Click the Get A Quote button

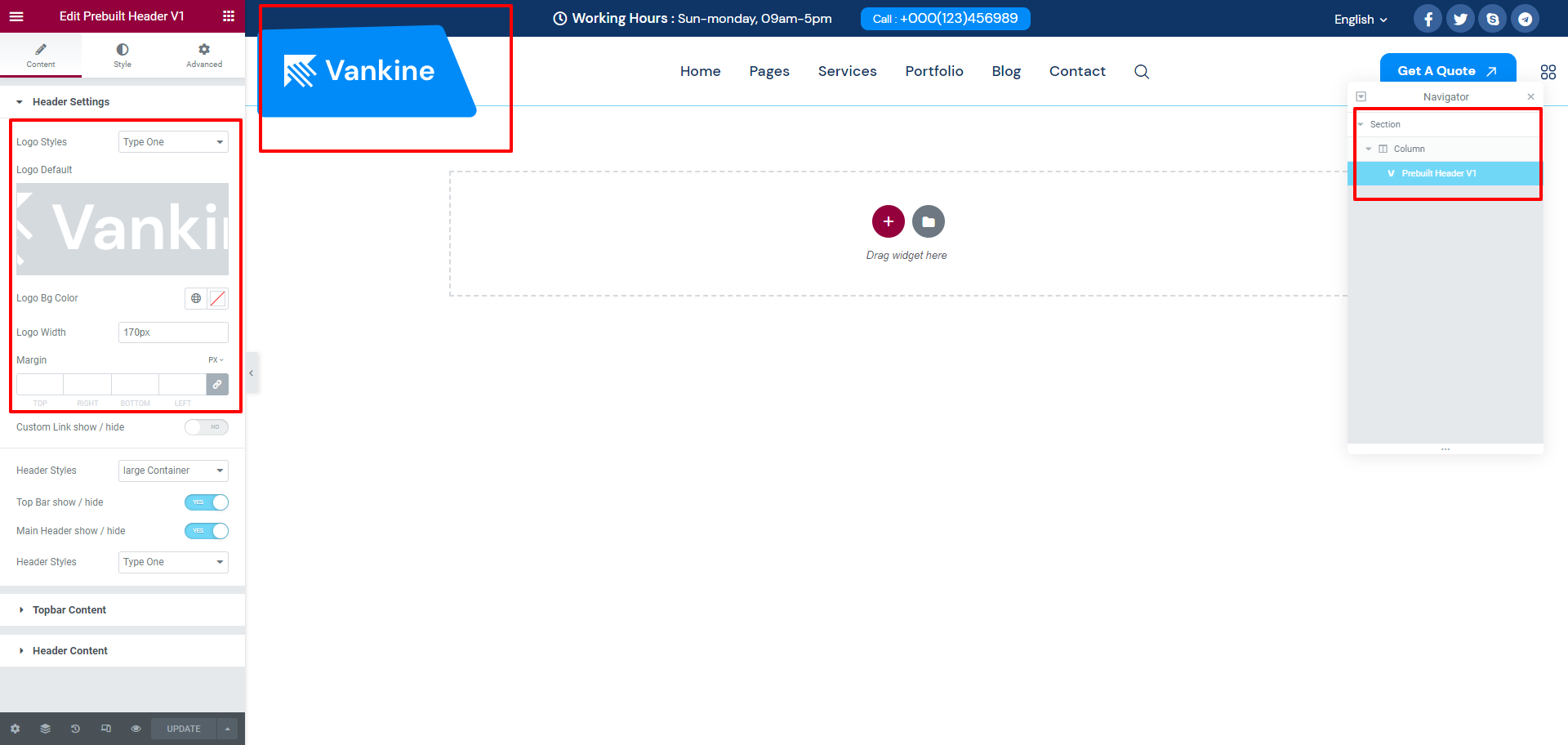point(1447,71)
